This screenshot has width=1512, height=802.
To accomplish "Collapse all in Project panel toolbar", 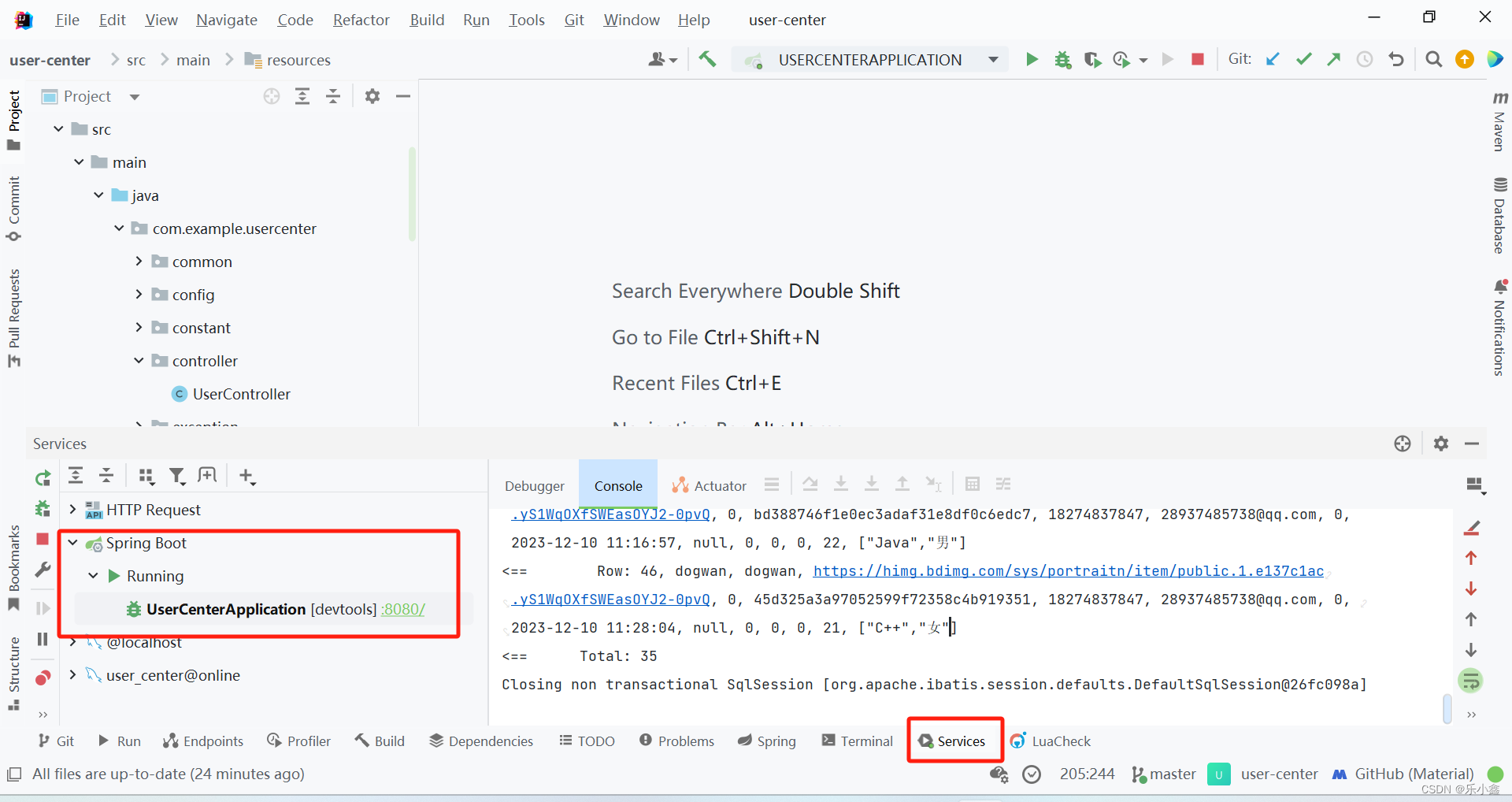I will 333,96.
